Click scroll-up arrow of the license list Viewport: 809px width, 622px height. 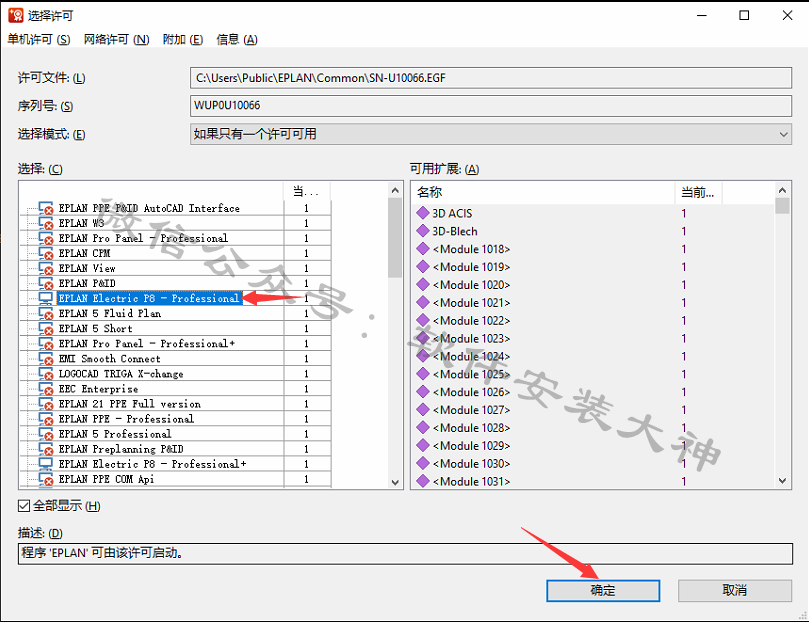(x=395, y=190)
